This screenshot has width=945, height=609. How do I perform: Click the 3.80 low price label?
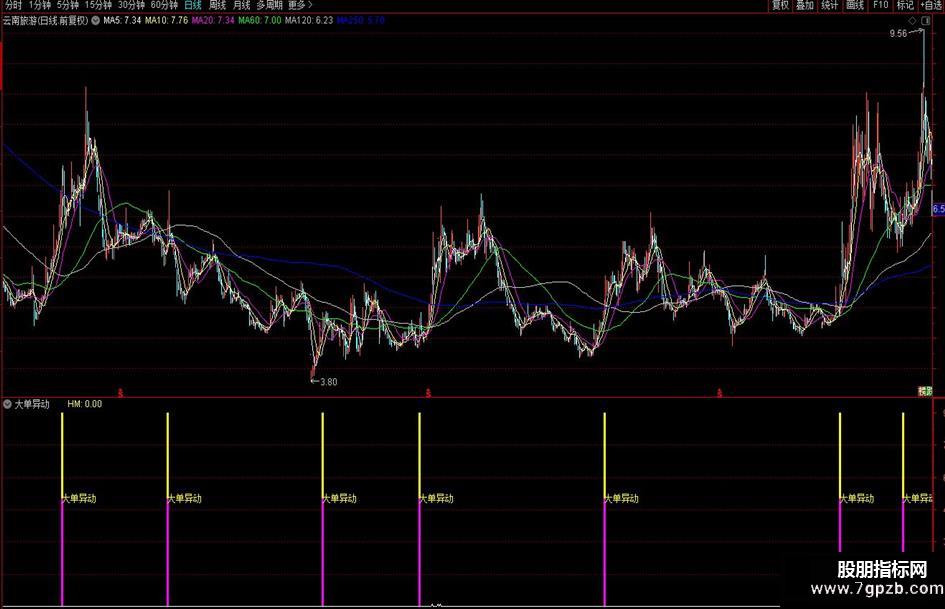coord(329,382)
